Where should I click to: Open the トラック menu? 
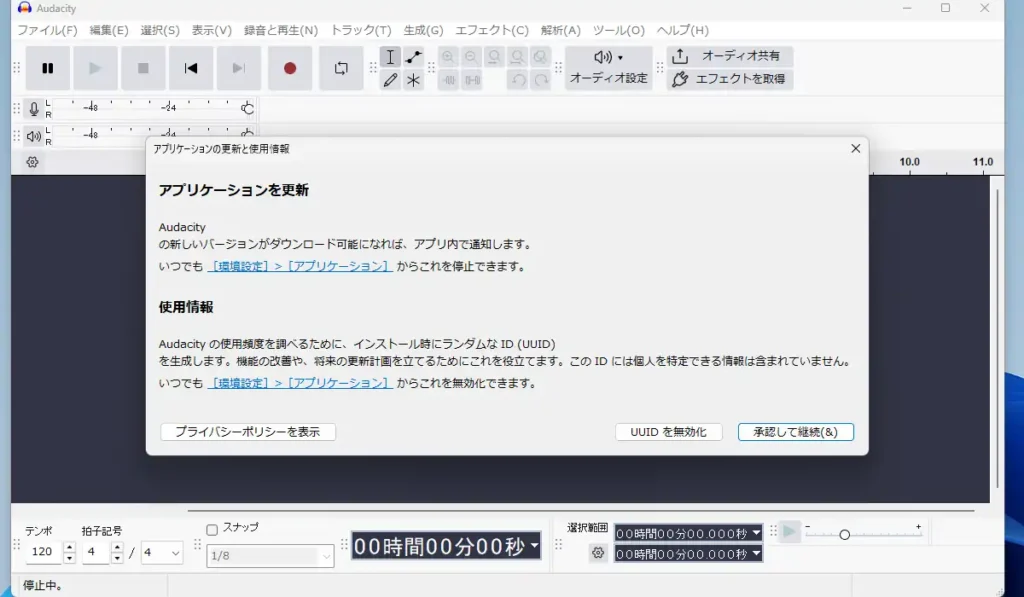[360, 30]
